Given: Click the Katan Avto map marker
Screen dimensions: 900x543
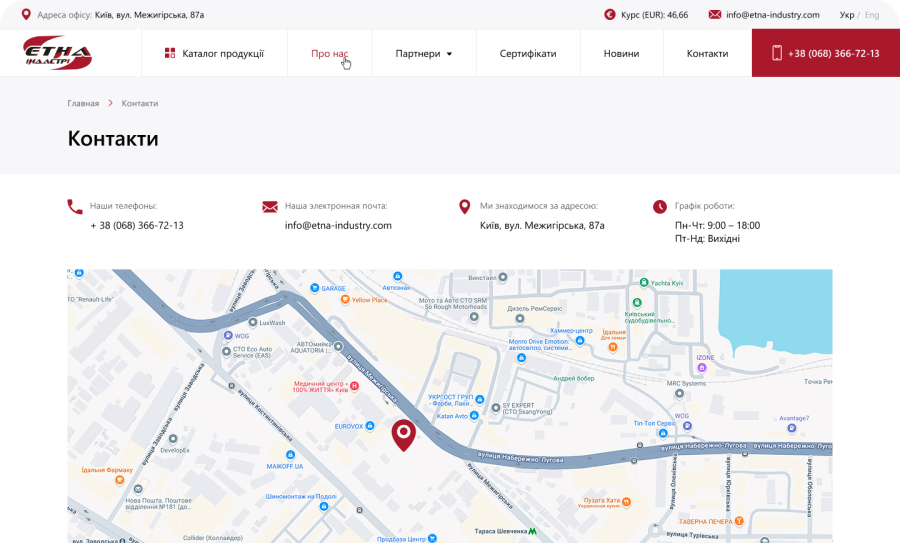Looking at the screenshot, I should coord(474,416).
